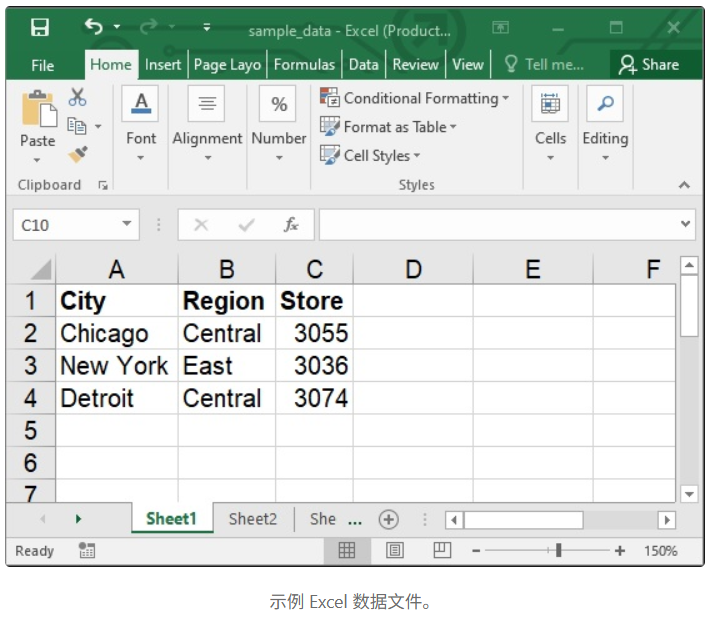Click the Insert Function fx icon
The height and width of the screenshot is (619, 711).
click(291, 224)
